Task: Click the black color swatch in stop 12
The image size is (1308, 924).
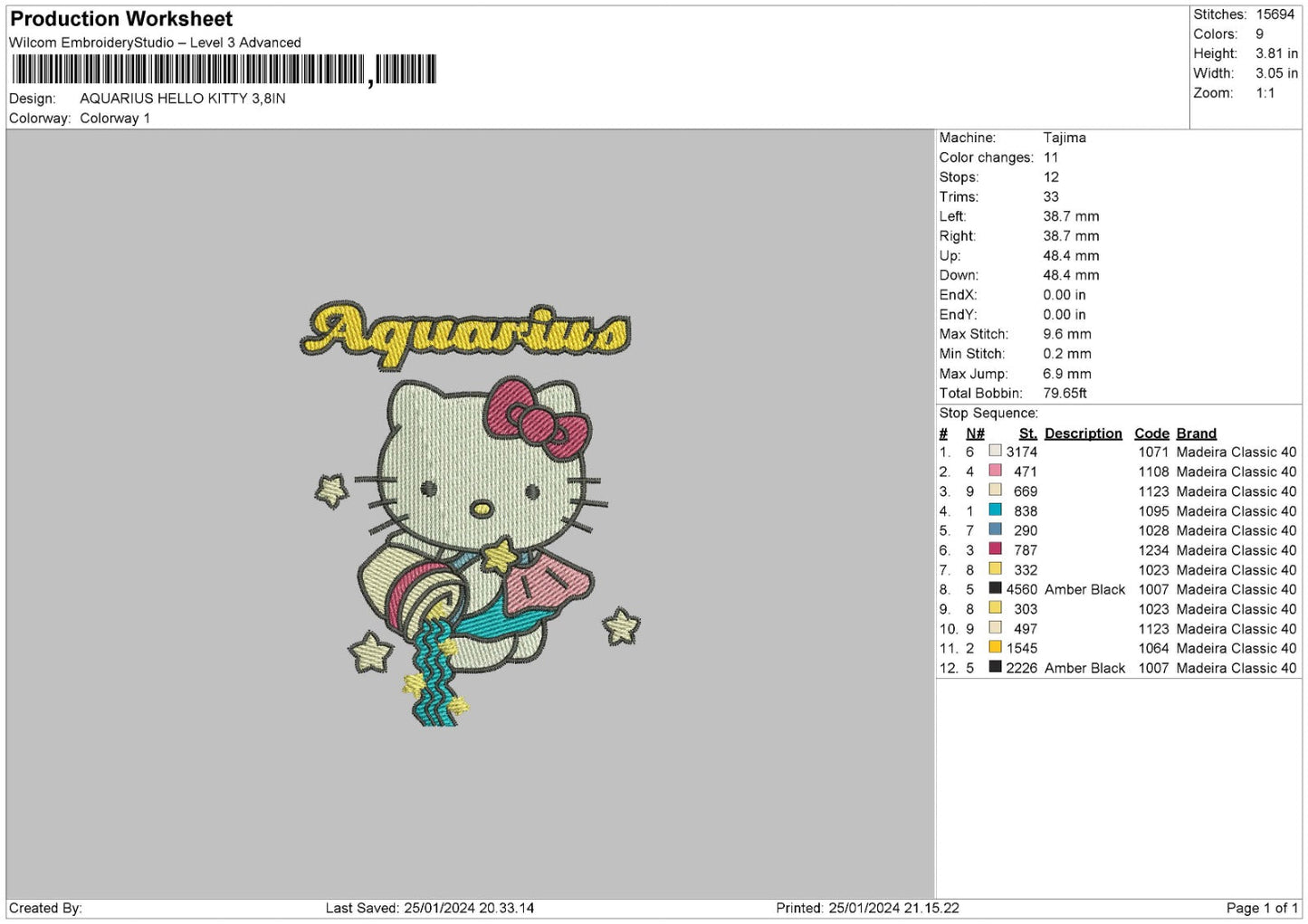Action: coord(995,667)
